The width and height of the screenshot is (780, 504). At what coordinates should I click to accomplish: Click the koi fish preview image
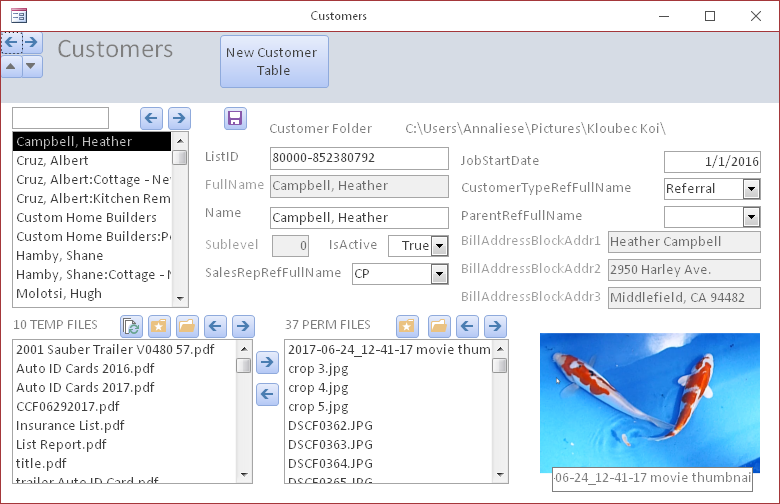click(x=650, y=402)
